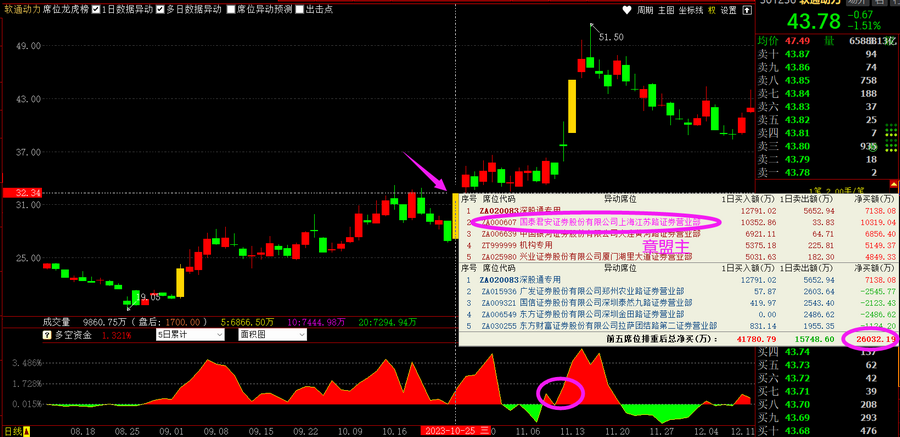Click the upward arrow box icon
This screenshot has height=437, width=900.
(x=747, y=10)
